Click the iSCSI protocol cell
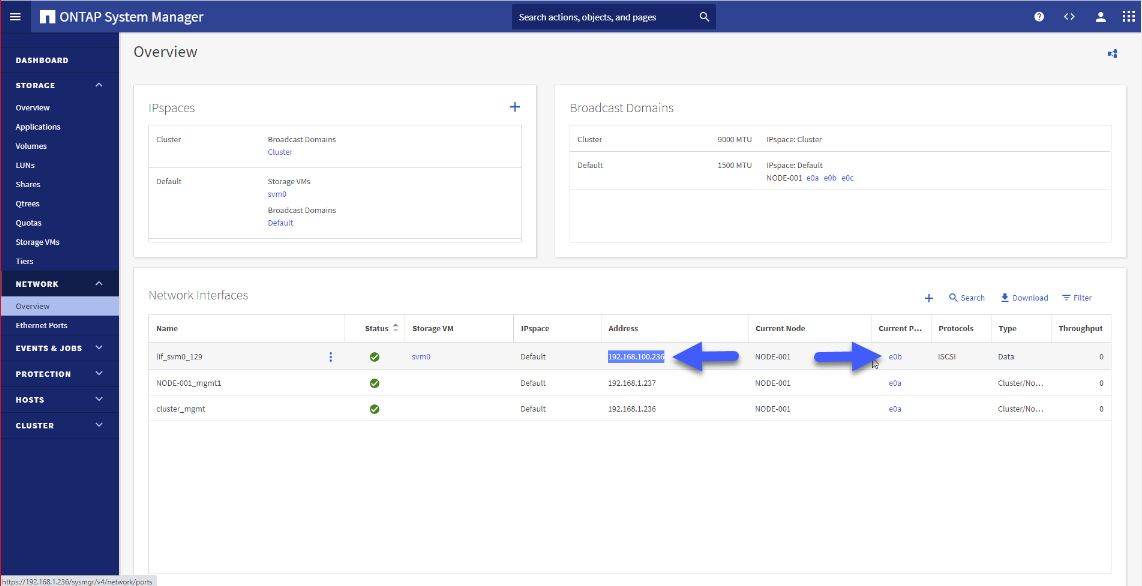Image resolution: width=1142 pixels, height=586 pixels. [x=949, y=357]
